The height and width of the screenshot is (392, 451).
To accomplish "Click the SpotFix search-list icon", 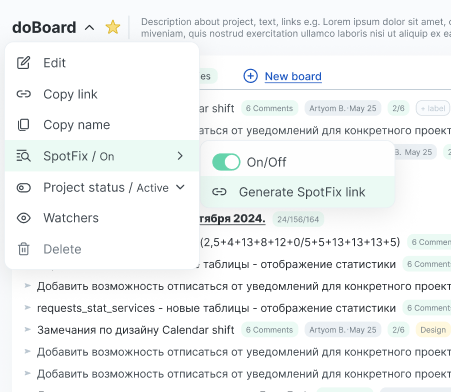I will click(23, 156).
